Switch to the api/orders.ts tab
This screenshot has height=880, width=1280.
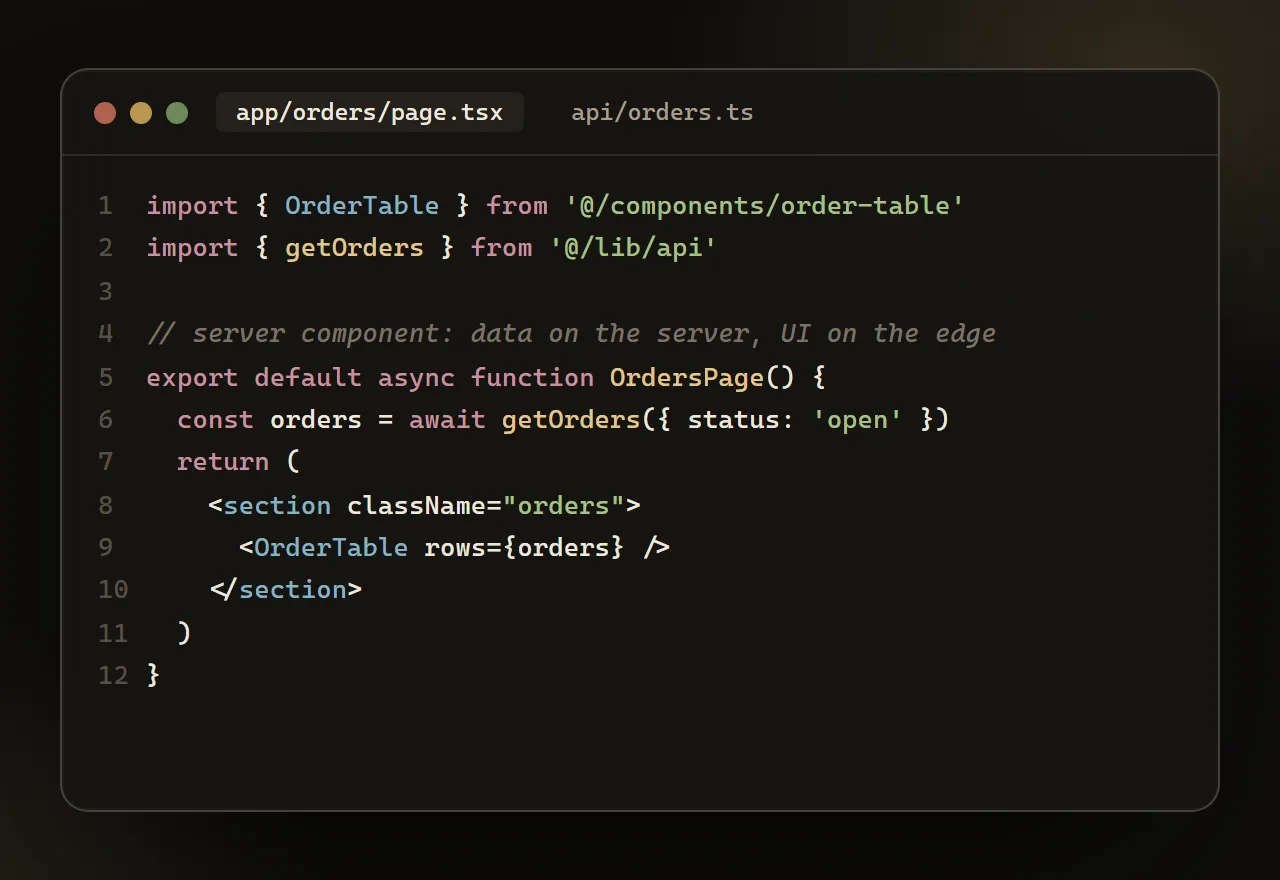tap(662, 113)
